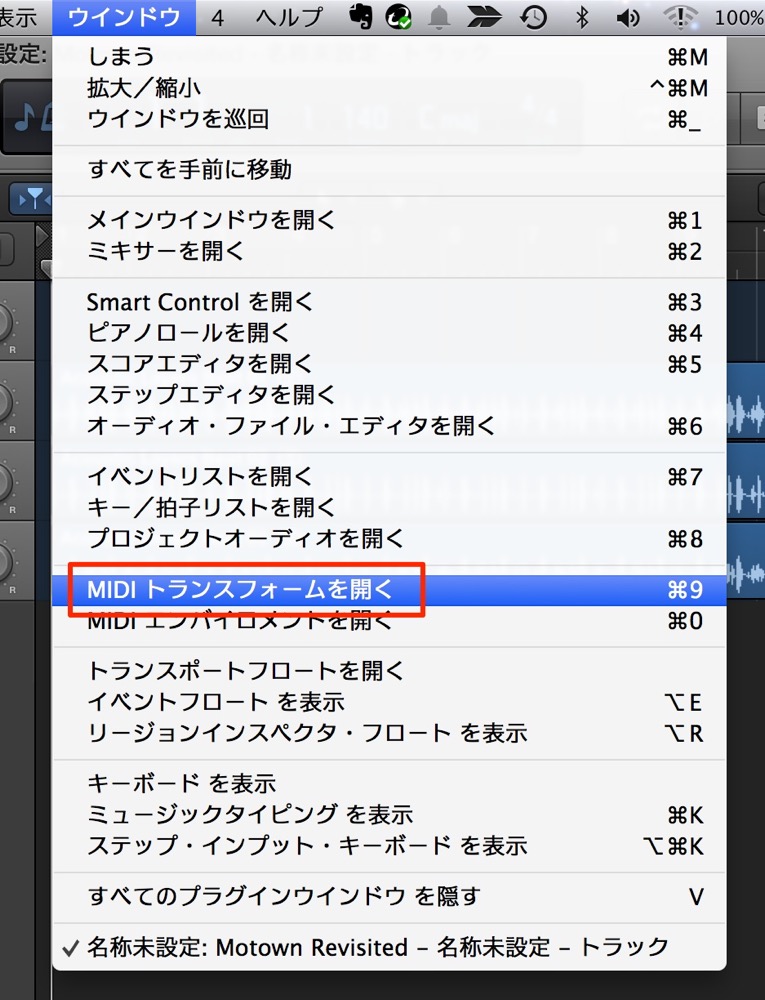765x1000 pixels.
Task: Select ミュージックタイピング を表示
Action: 389,815
